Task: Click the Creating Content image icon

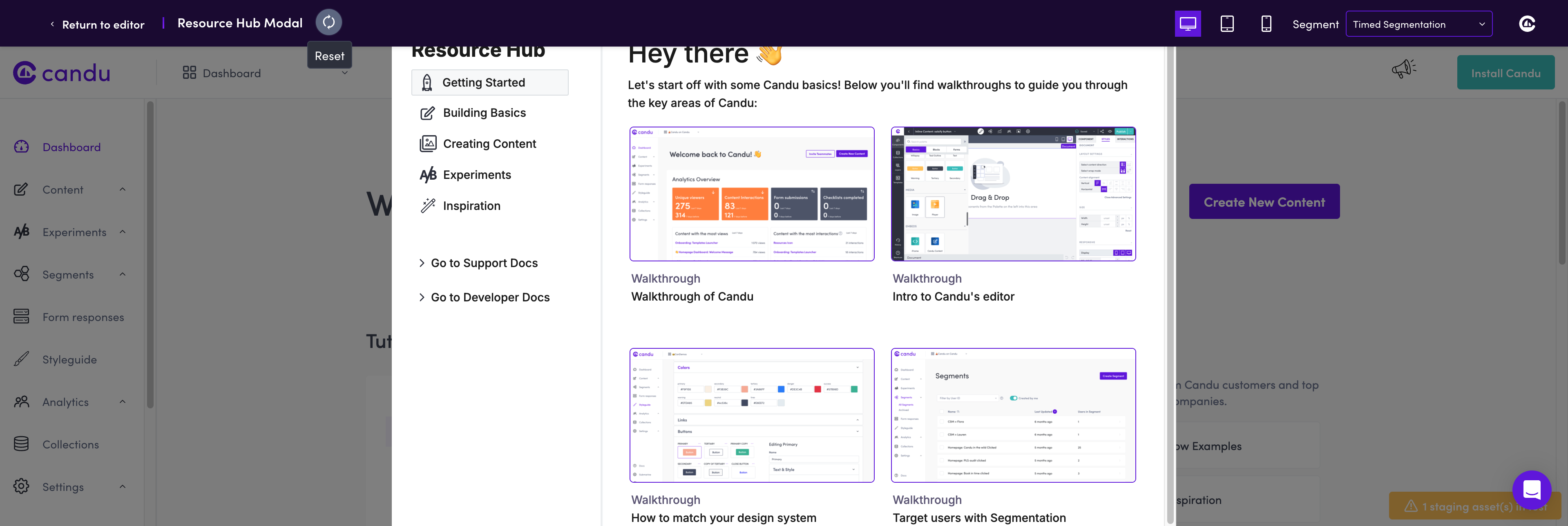Action: coord(428,144)
